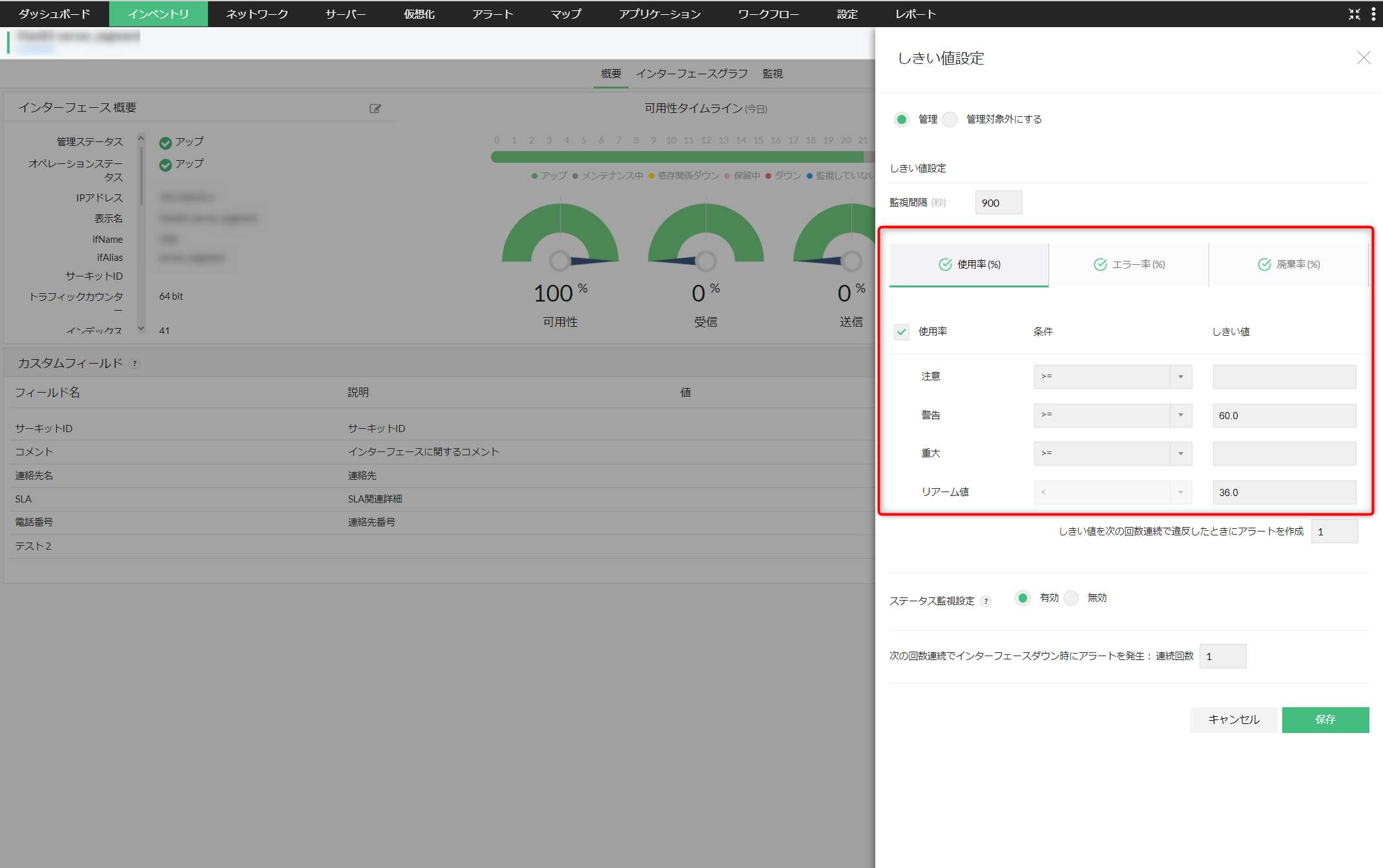Open the 重大 condition dropdown
Viewport: 1383px width, 868px height.
[1112, 453]
